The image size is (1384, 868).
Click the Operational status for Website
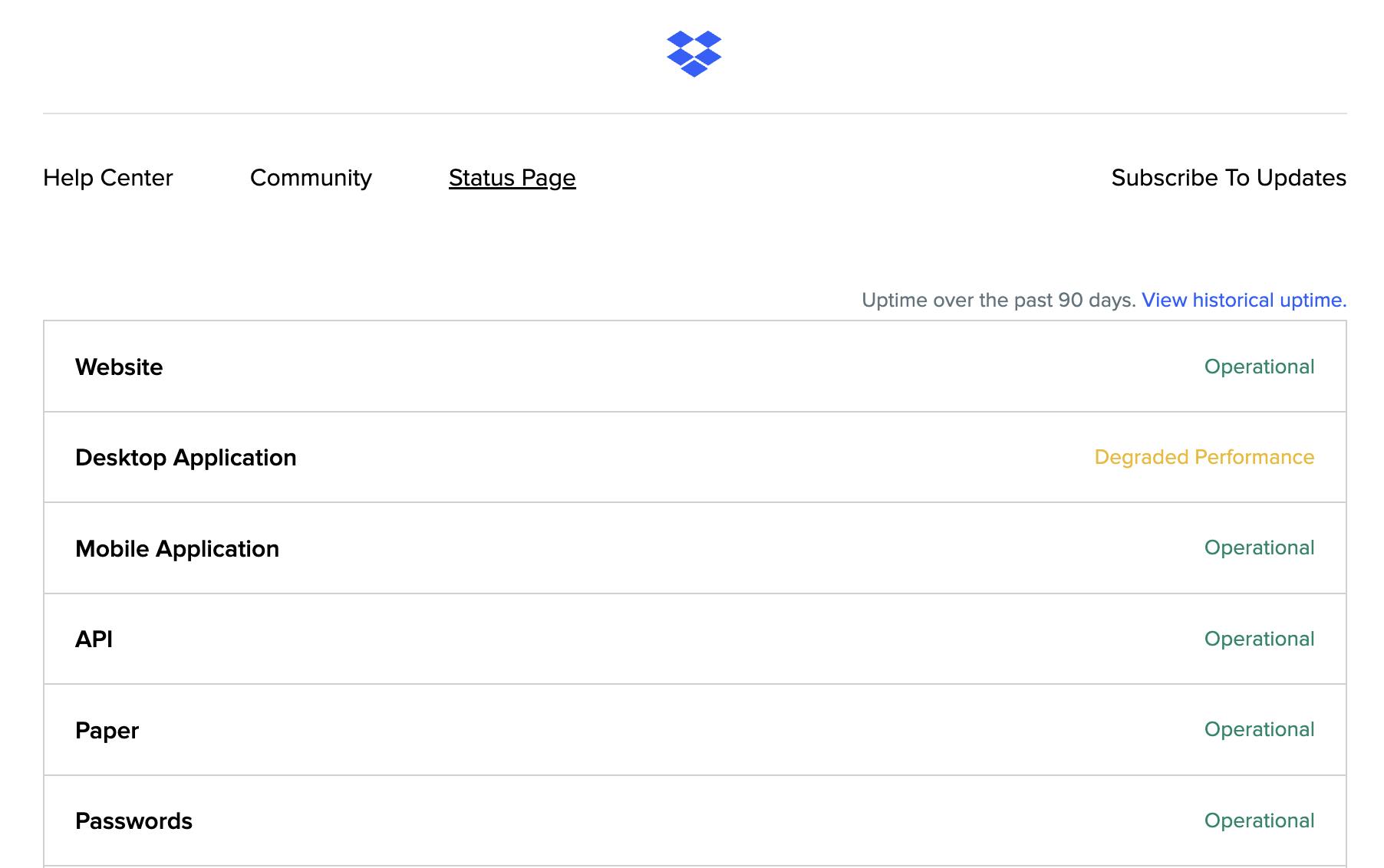[1259, 367]
